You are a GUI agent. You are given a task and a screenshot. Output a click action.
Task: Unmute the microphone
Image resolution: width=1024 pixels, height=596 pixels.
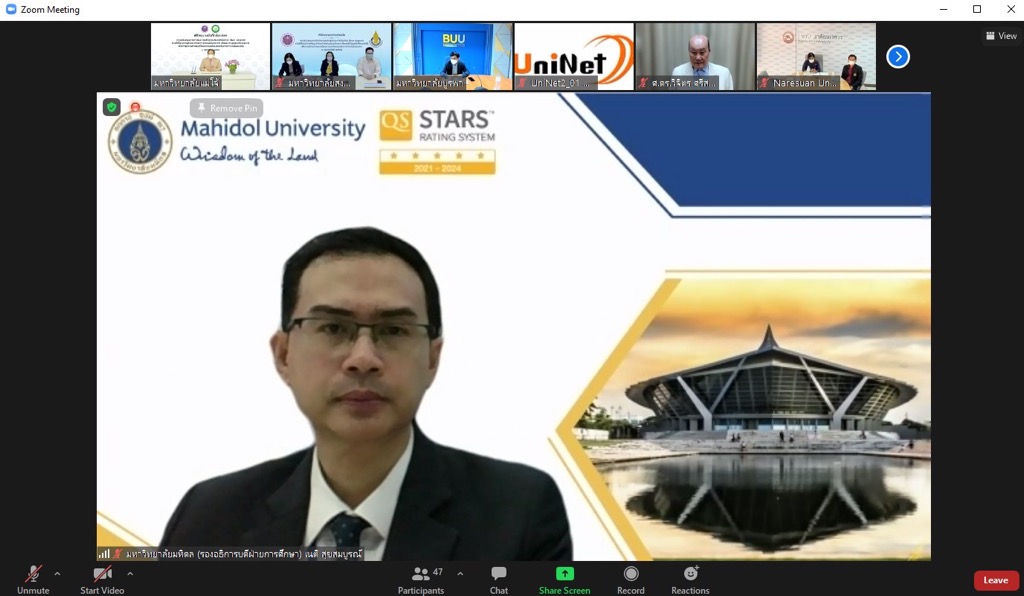(x=33, y=579)
